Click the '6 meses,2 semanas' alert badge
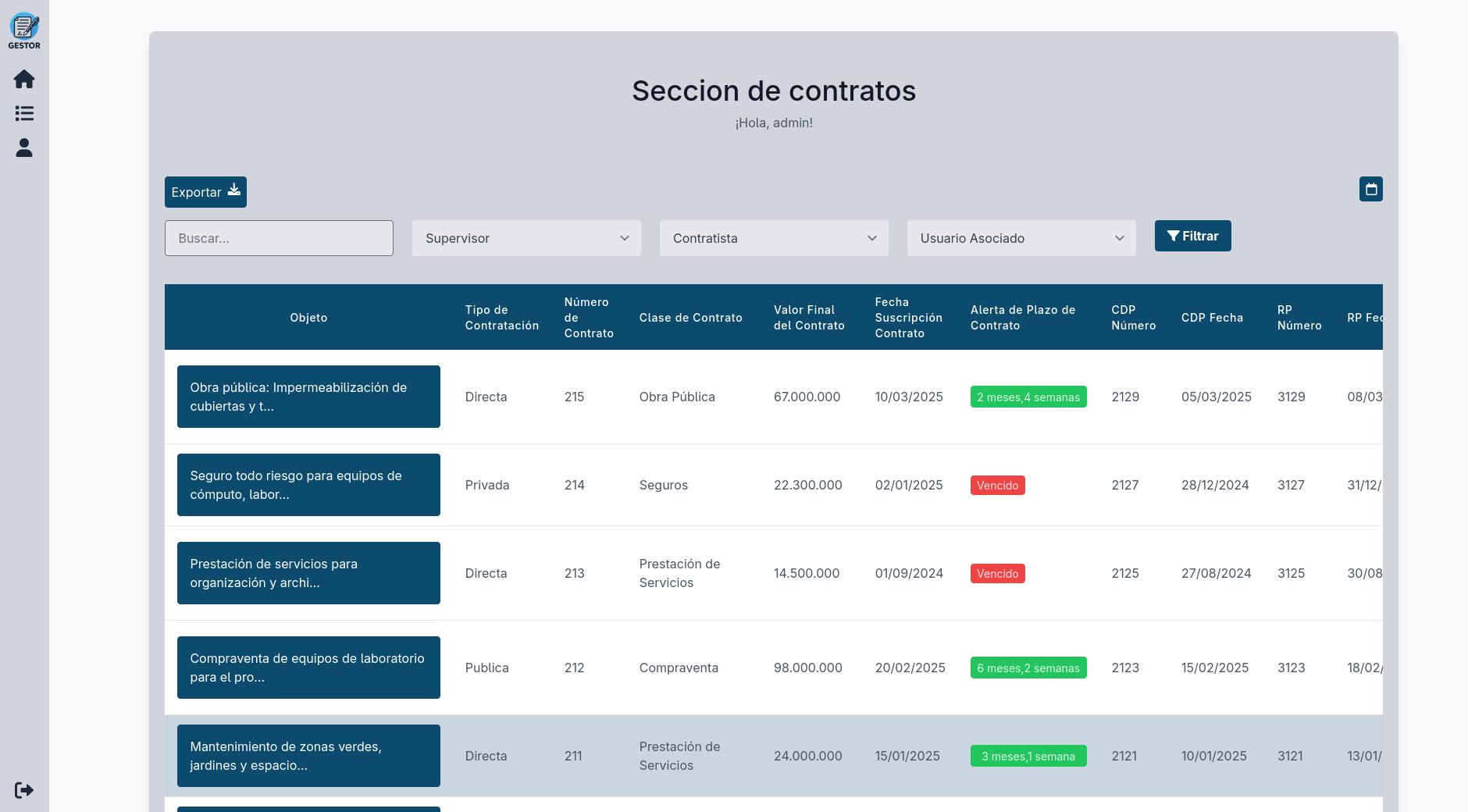This screenshot has height=812, width=1468. pos(1028,668)
